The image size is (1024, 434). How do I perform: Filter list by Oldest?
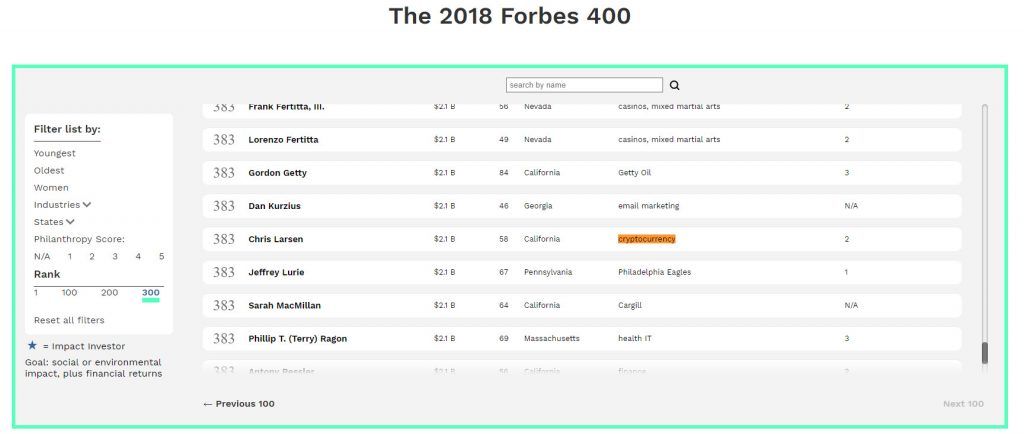(x=49, y=170)
